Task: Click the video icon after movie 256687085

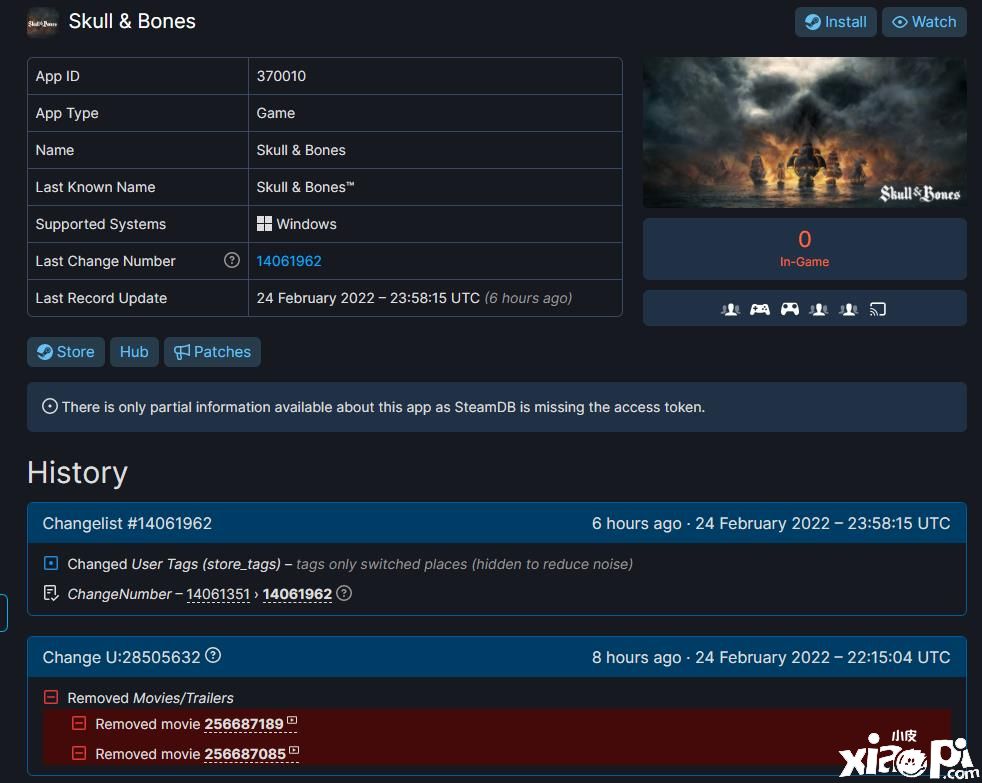Action: (294, 750)
